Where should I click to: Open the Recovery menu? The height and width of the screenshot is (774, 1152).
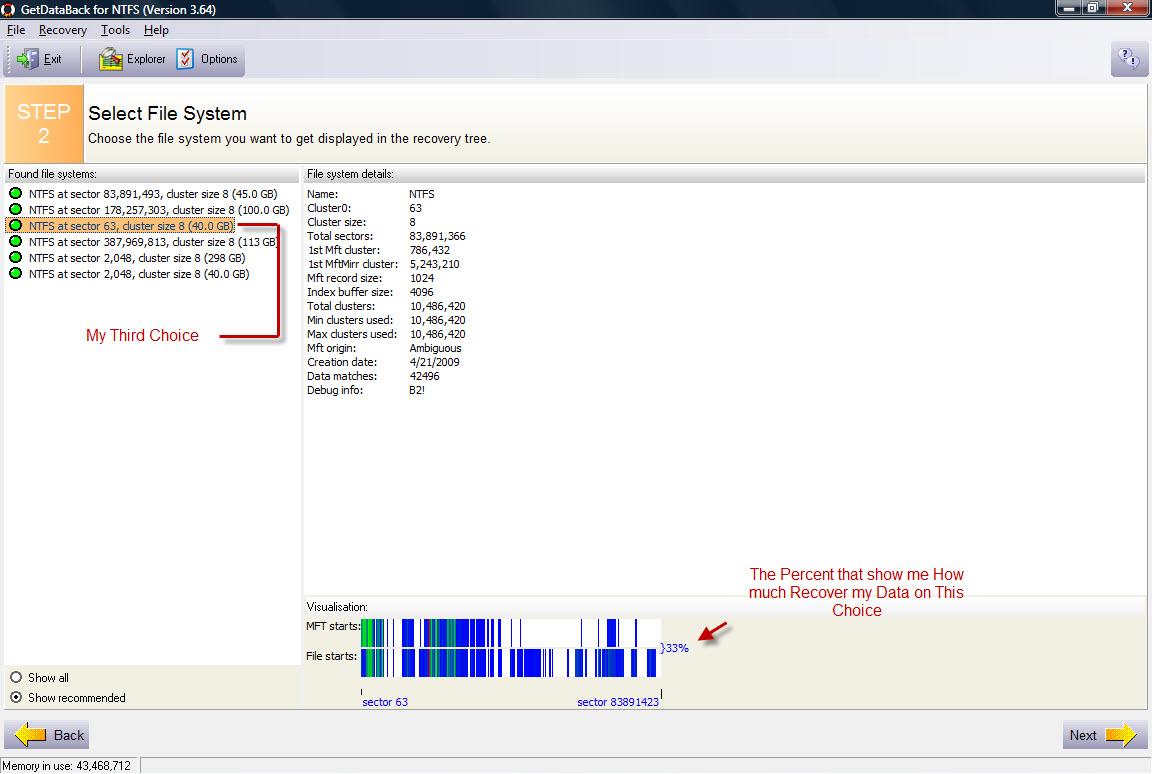click(x=62, y=30)
